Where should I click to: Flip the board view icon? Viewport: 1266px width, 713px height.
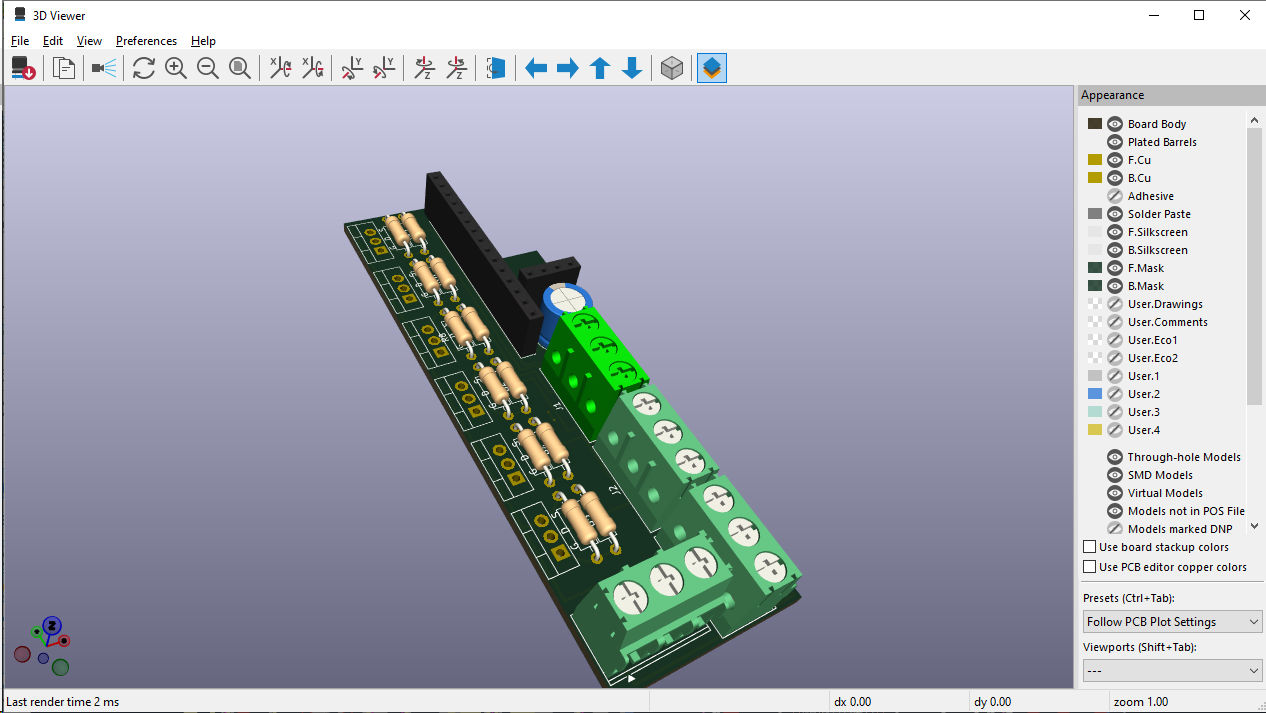point(496,68)
